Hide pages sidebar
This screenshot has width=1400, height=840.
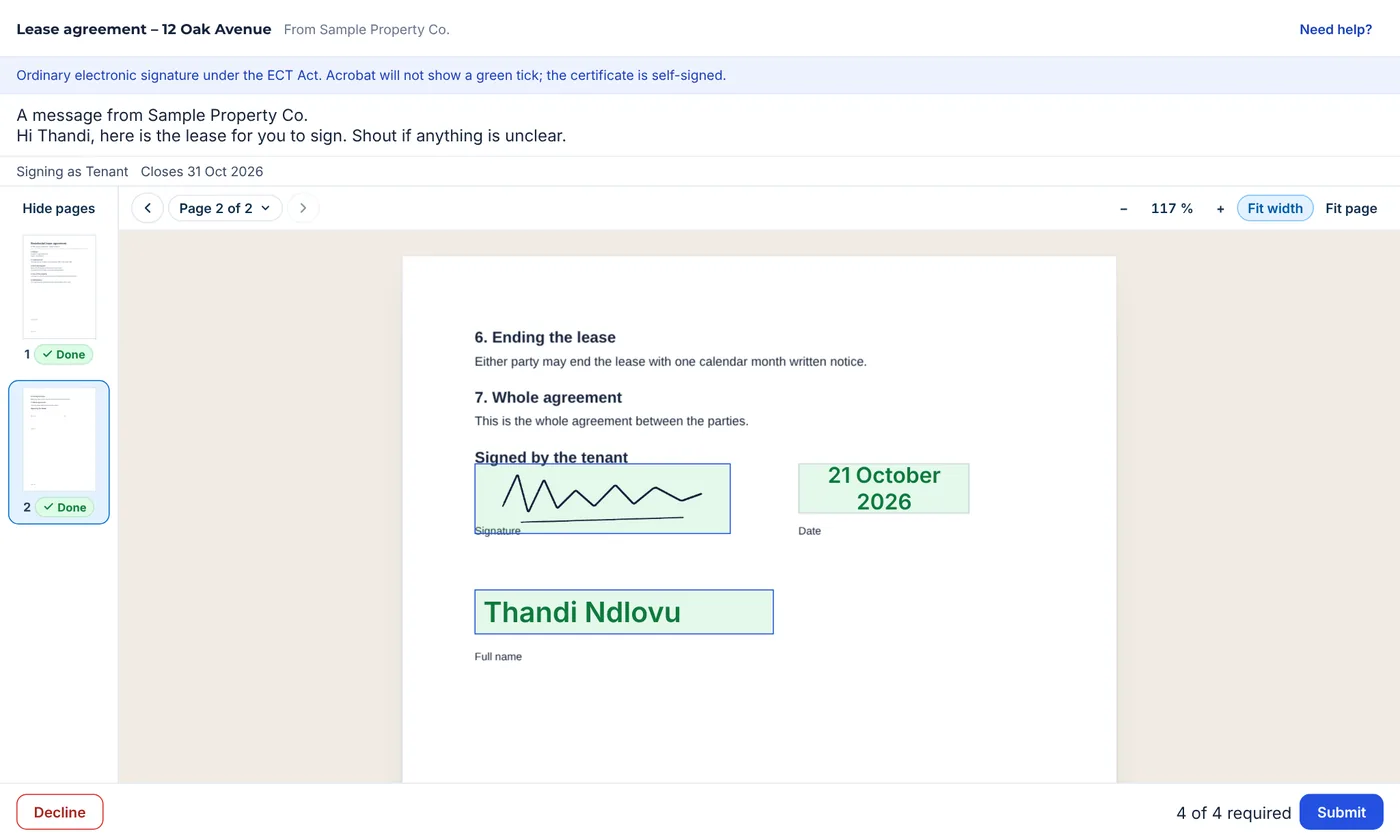pyautogui.click(x=59, y=208)
